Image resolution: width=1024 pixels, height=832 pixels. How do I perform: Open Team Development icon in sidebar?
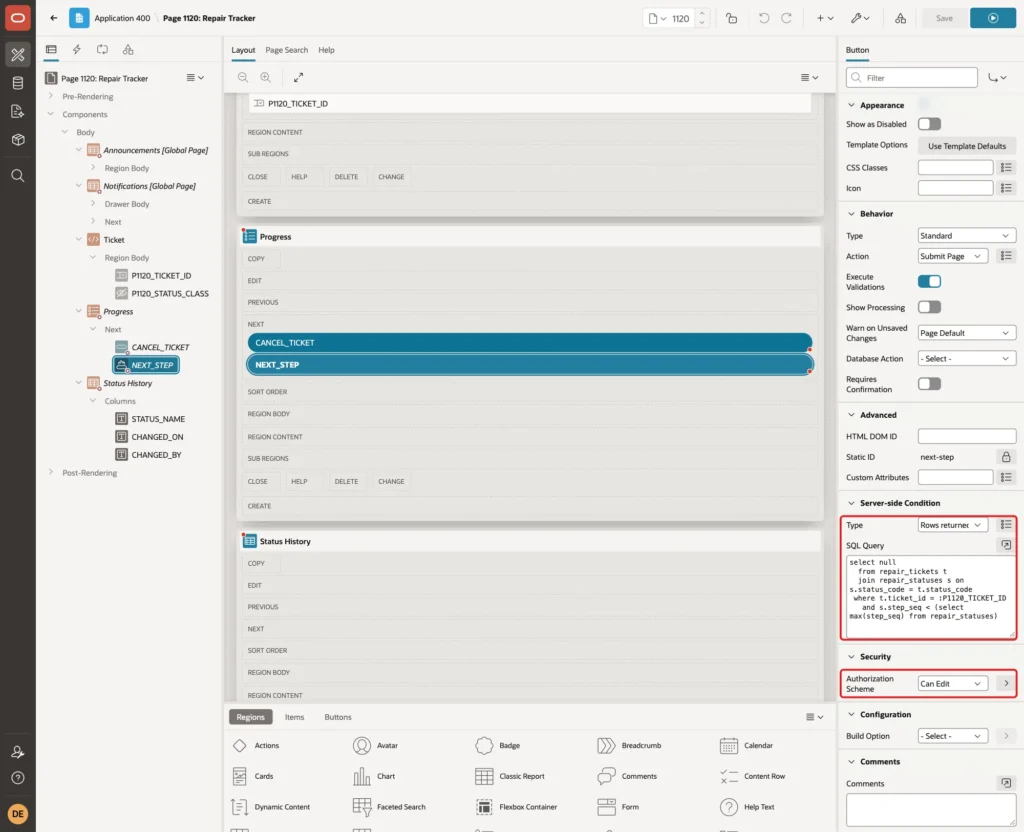(x=18, y=112)
